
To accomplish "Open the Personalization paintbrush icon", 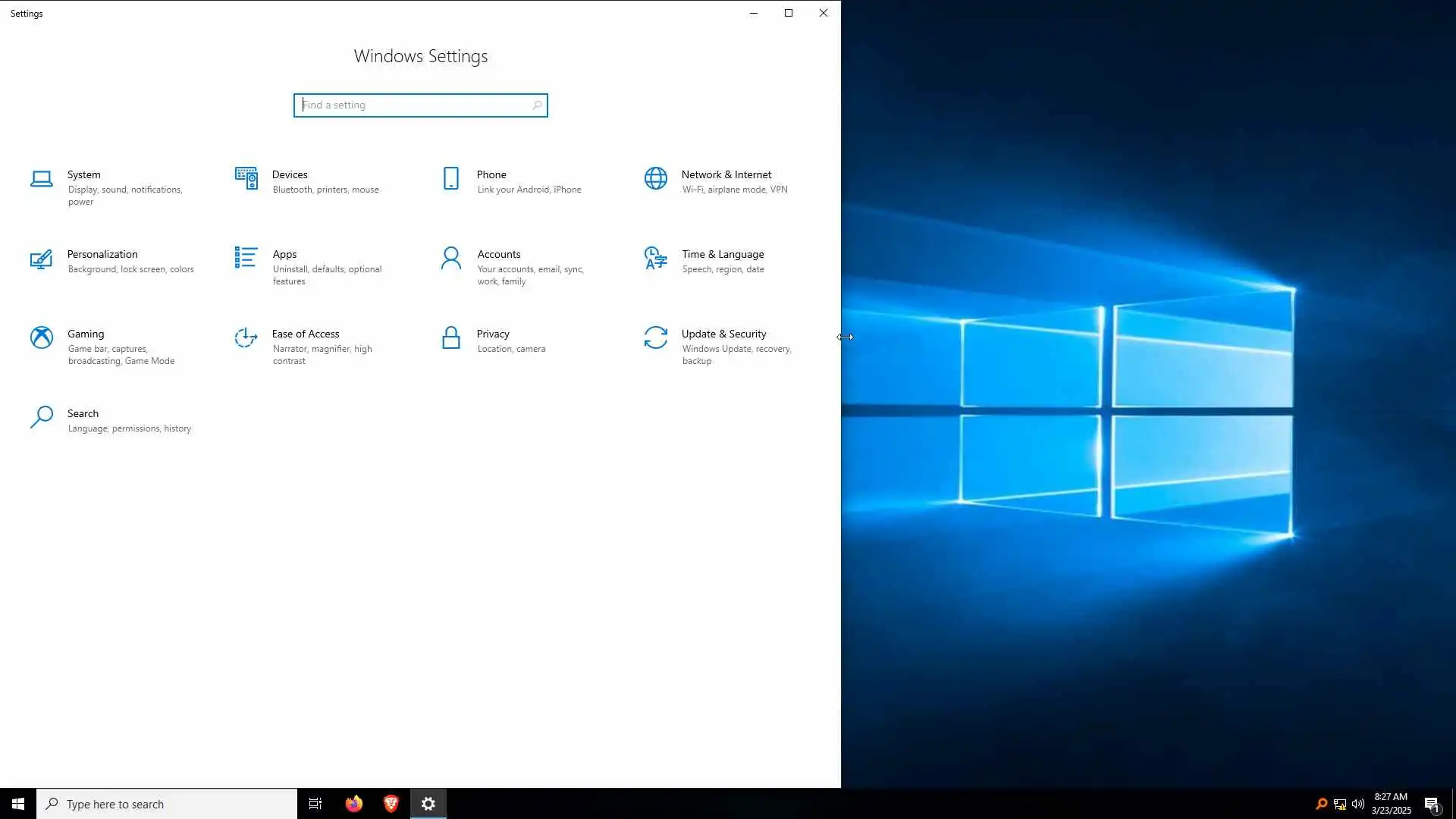I will click(42, 259).
